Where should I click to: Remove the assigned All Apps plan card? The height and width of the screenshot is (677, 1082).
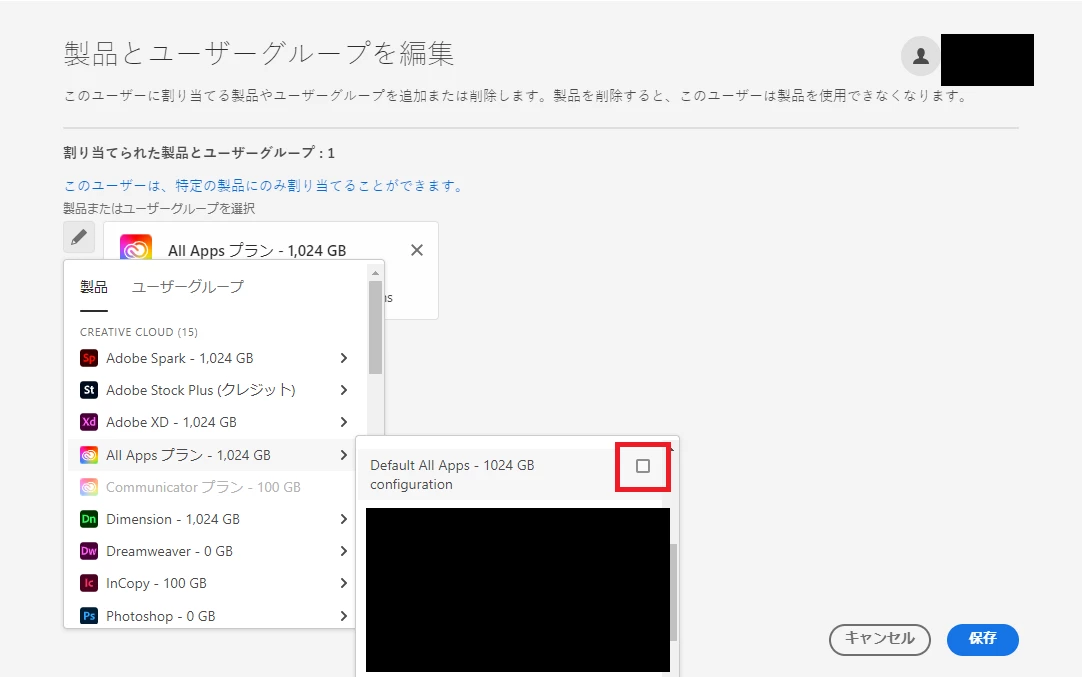click(x=417, y=250)
